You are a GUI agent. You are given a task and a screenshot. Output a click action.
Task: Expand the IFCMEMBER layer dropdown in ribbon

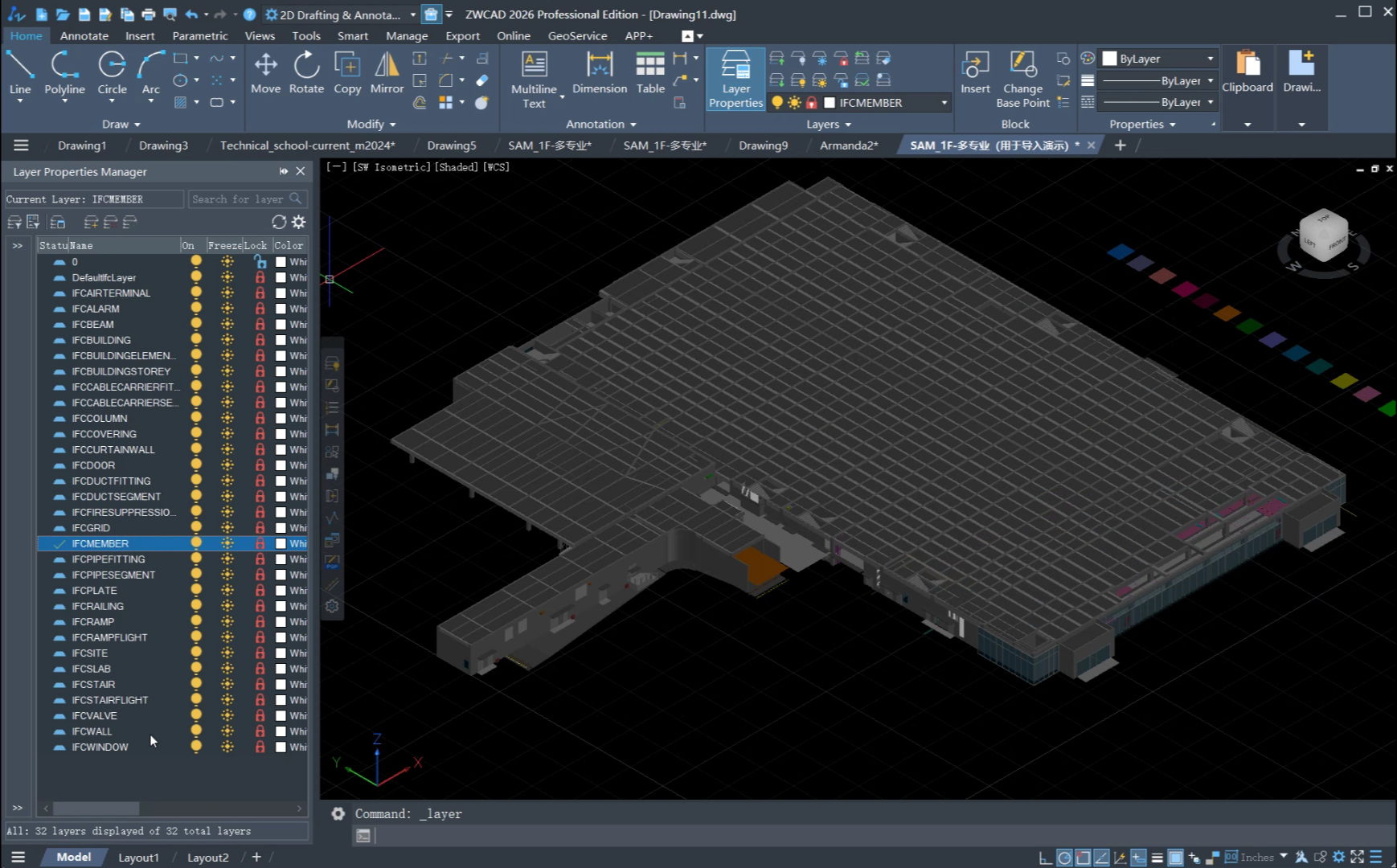(x=944, y=103)
